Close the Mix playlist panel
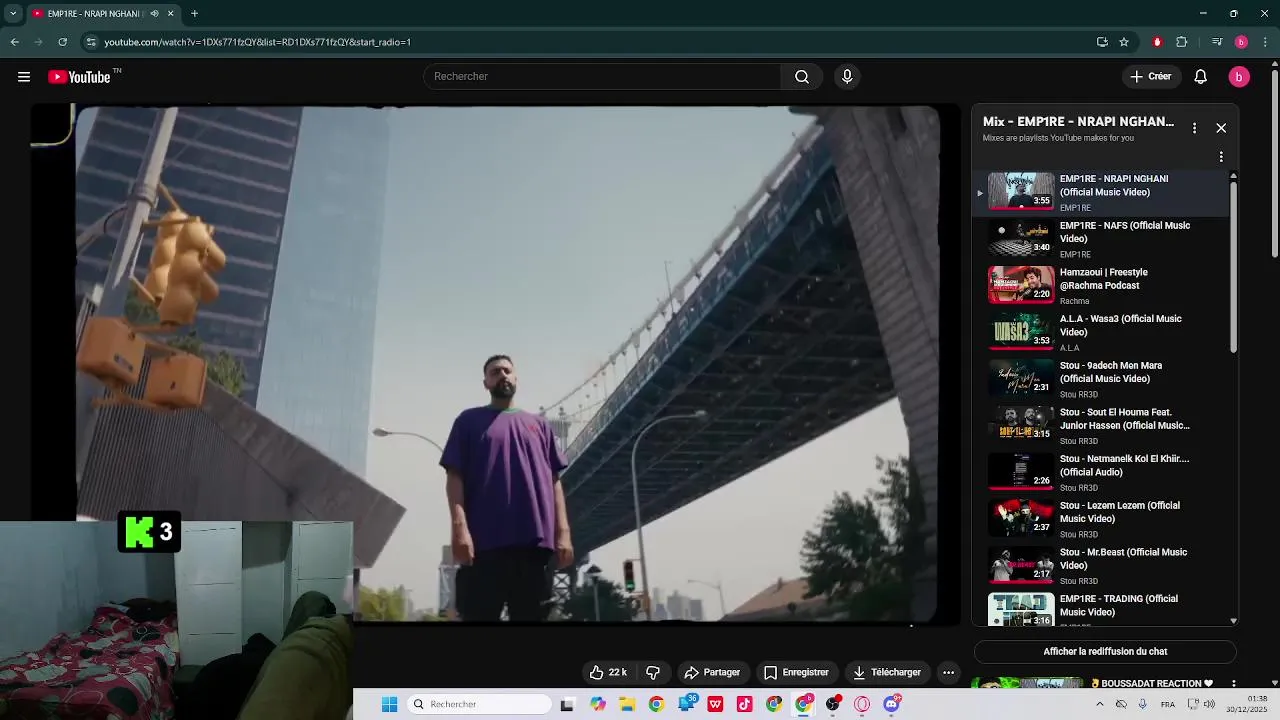This screenshot has height=720, width=1280. [1221, 128]
